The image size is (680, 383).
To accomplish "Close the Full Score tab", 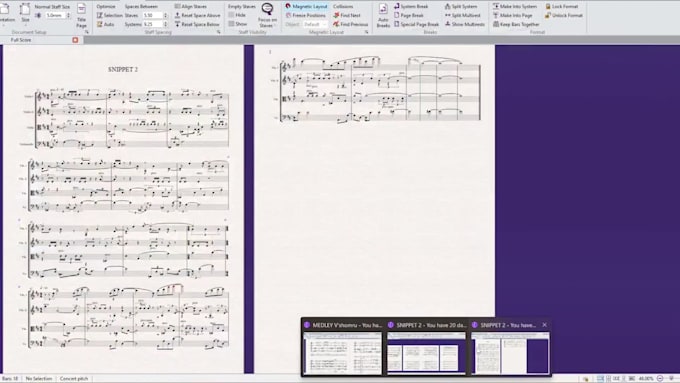I will [75, 40].
